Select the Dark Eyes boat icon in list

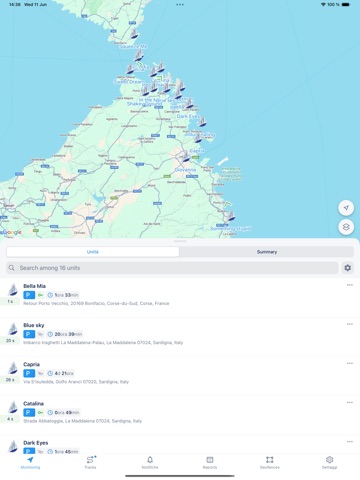(x=13, y=446)
